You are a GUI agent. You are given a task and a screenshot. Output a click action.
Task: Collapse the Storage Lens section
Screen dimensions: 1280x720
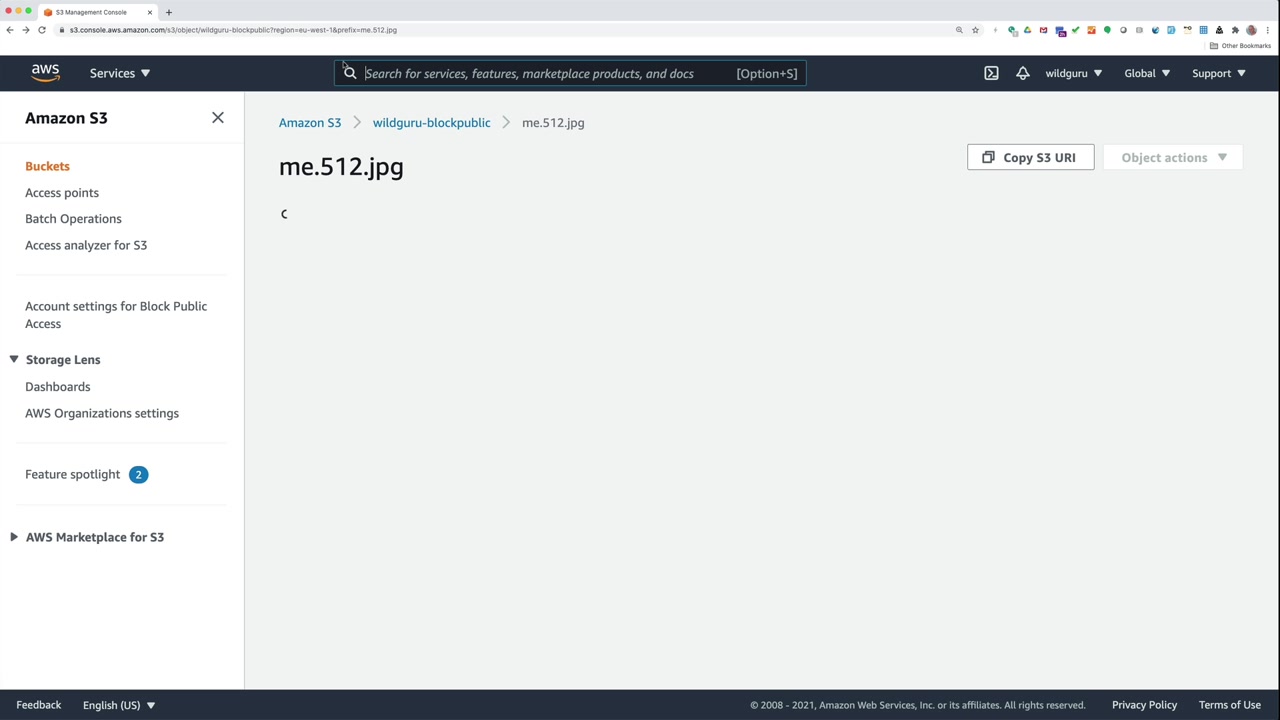click(x=14, y=359)
